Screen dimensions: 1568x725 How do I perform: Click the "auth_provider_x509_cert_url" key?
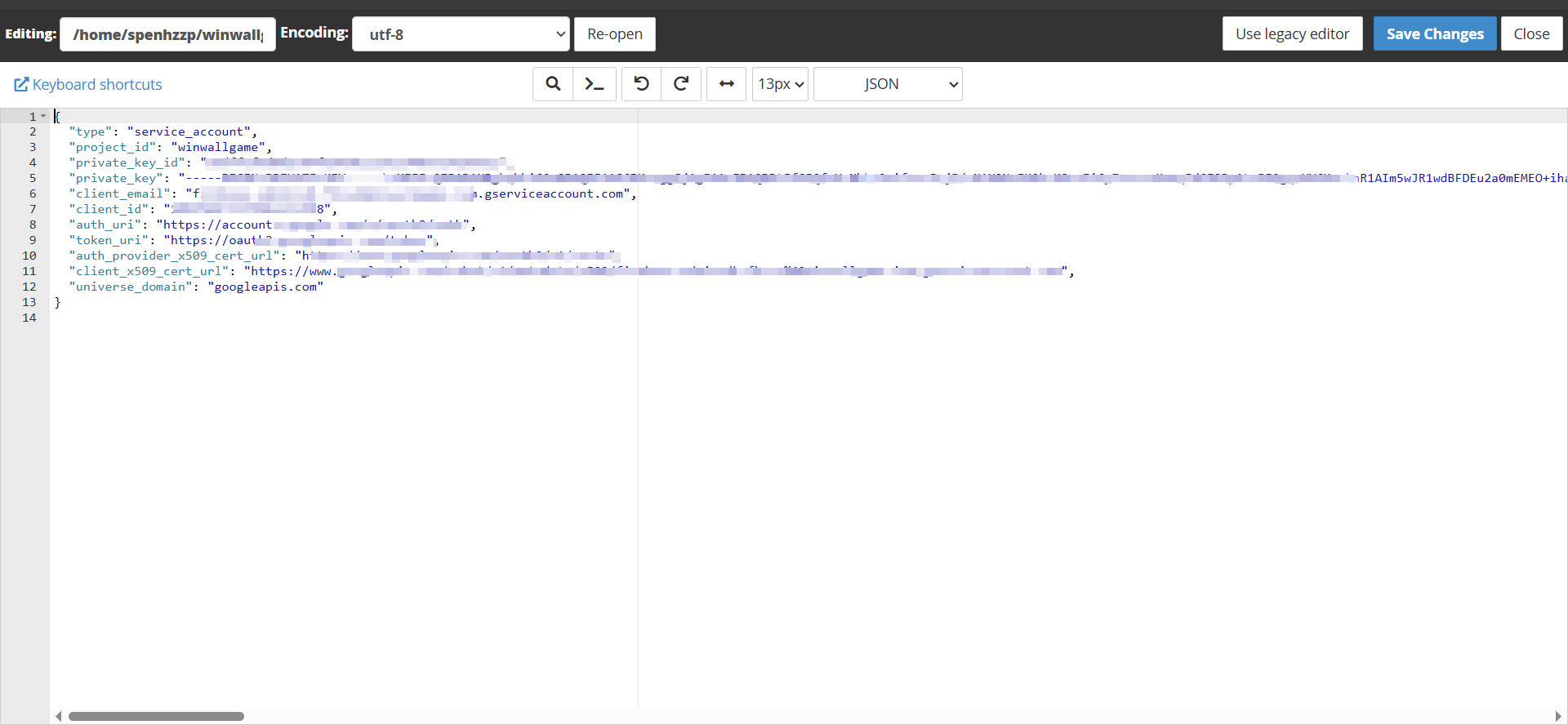click(175, 256)
